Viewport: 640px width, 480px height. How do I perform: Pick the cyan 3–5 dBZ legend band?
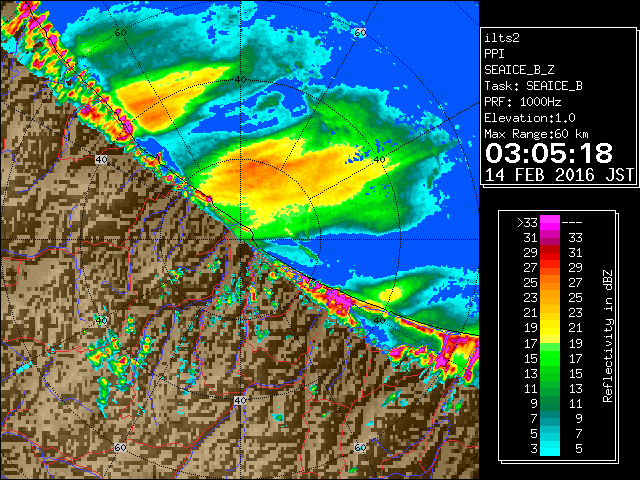550,449
